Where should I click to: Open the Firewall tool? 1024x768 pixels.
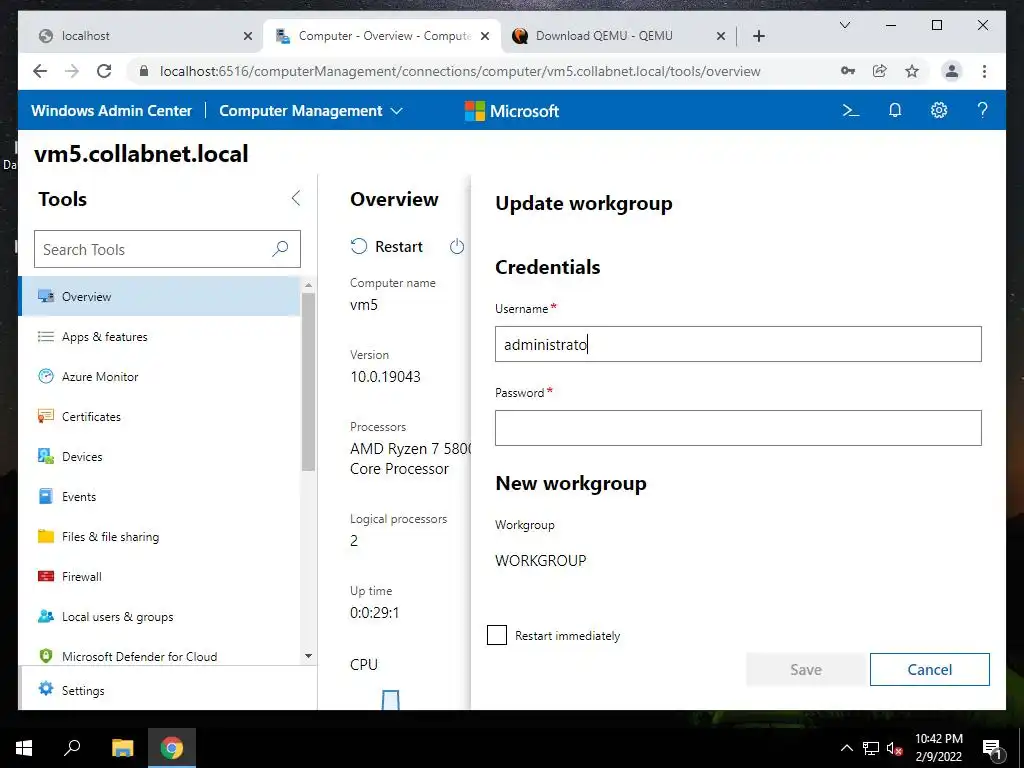[x=160, y=576]
